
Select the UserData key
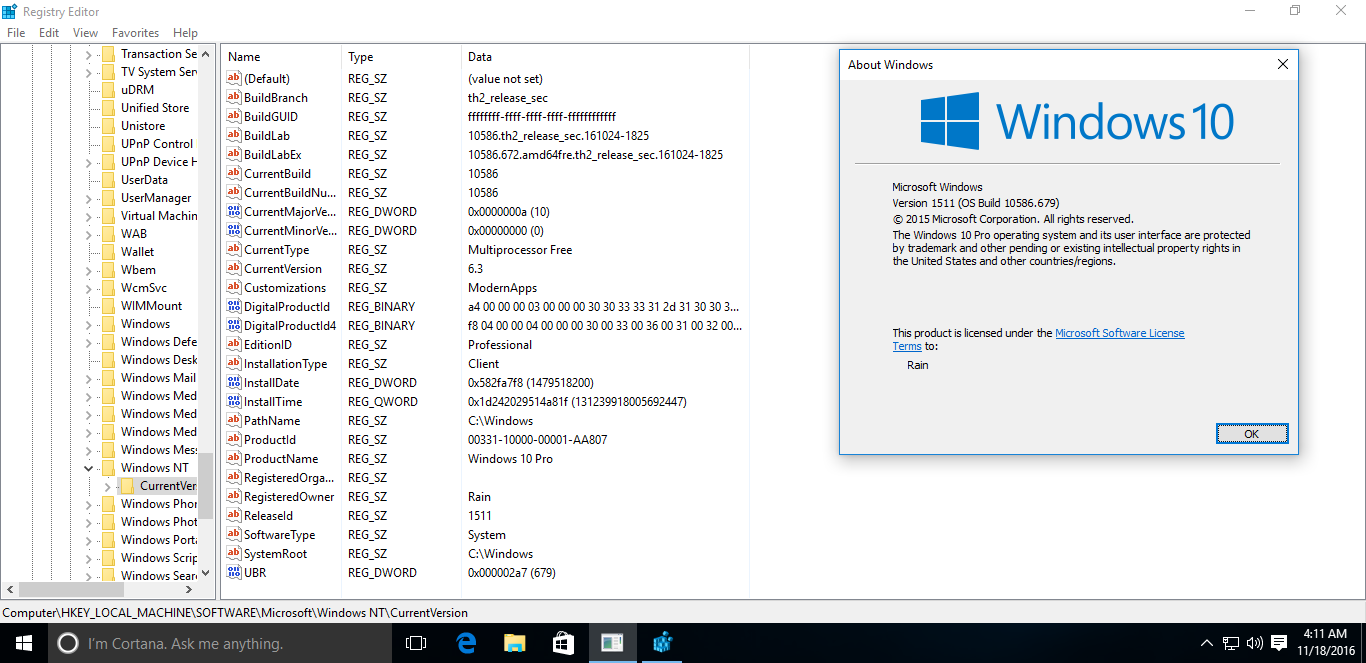point(144,180)
